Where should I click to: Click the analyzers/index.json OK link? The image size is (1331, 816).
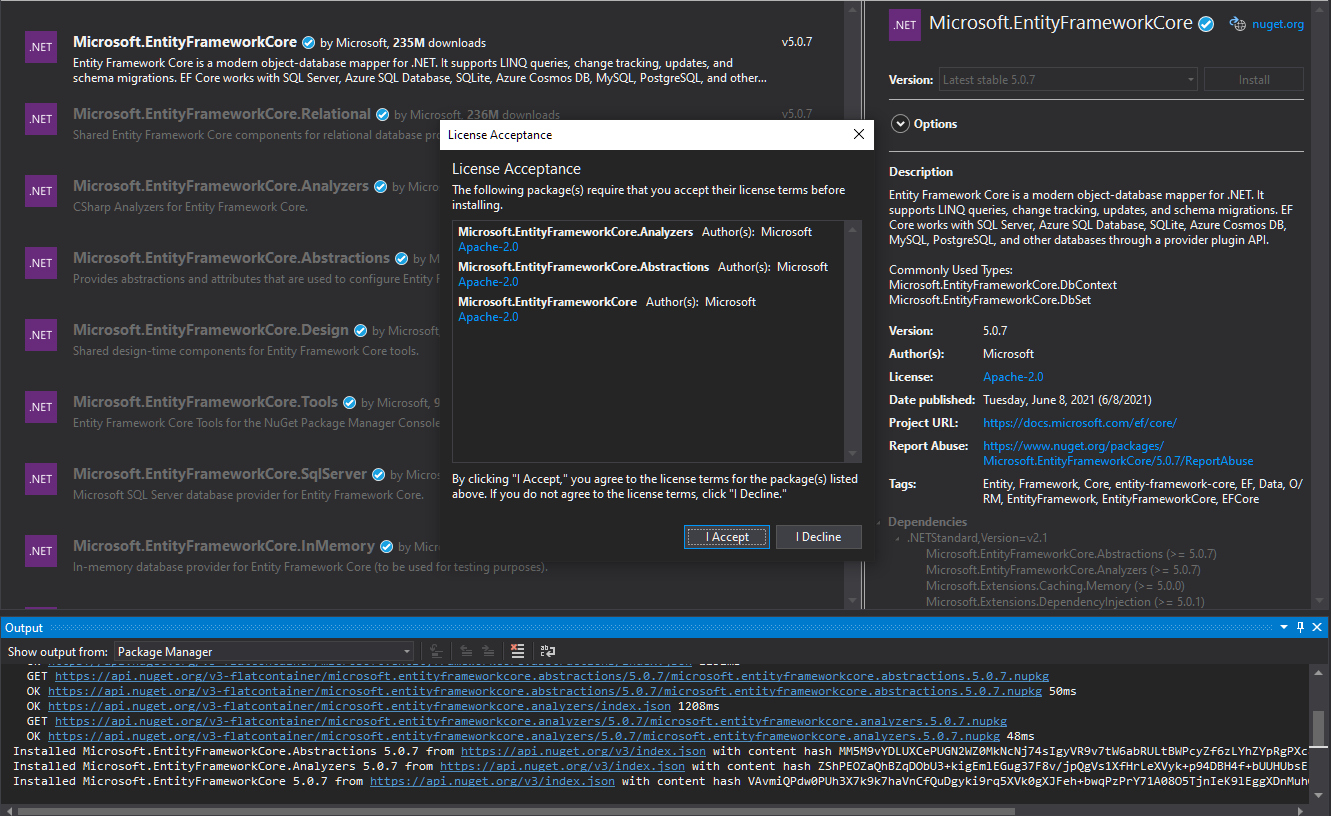pos(359,706)
